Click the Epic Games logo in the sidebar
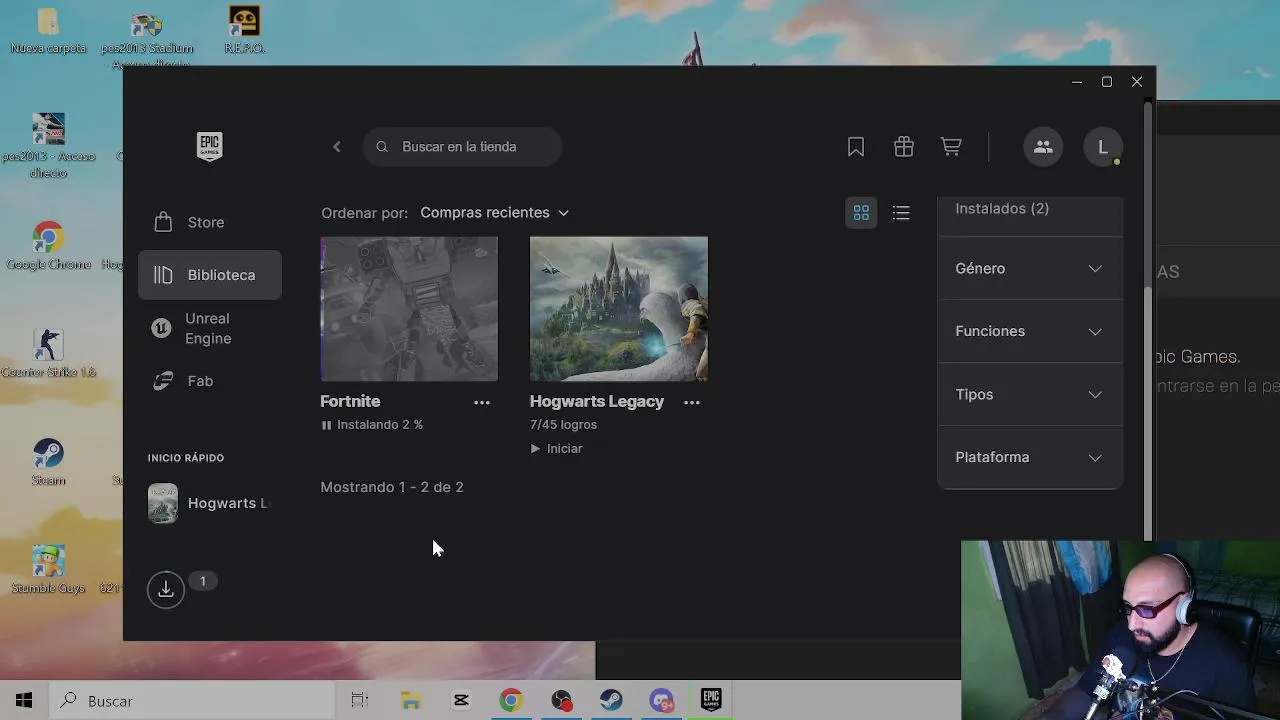 (x=209, y=146)
